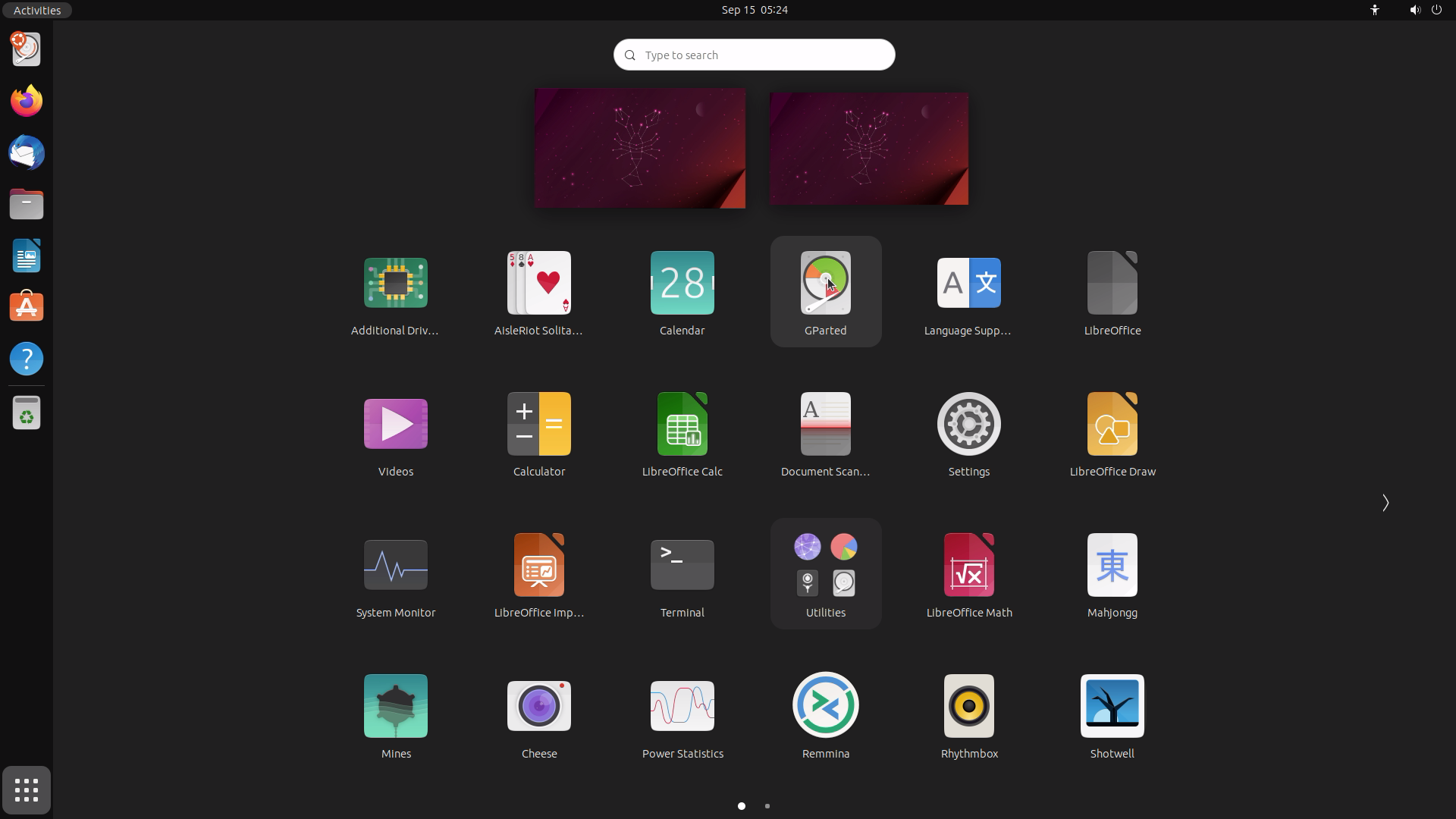Switch to the second workspace thumbnail
1456x819 pixels.
[x=868, y=148]
